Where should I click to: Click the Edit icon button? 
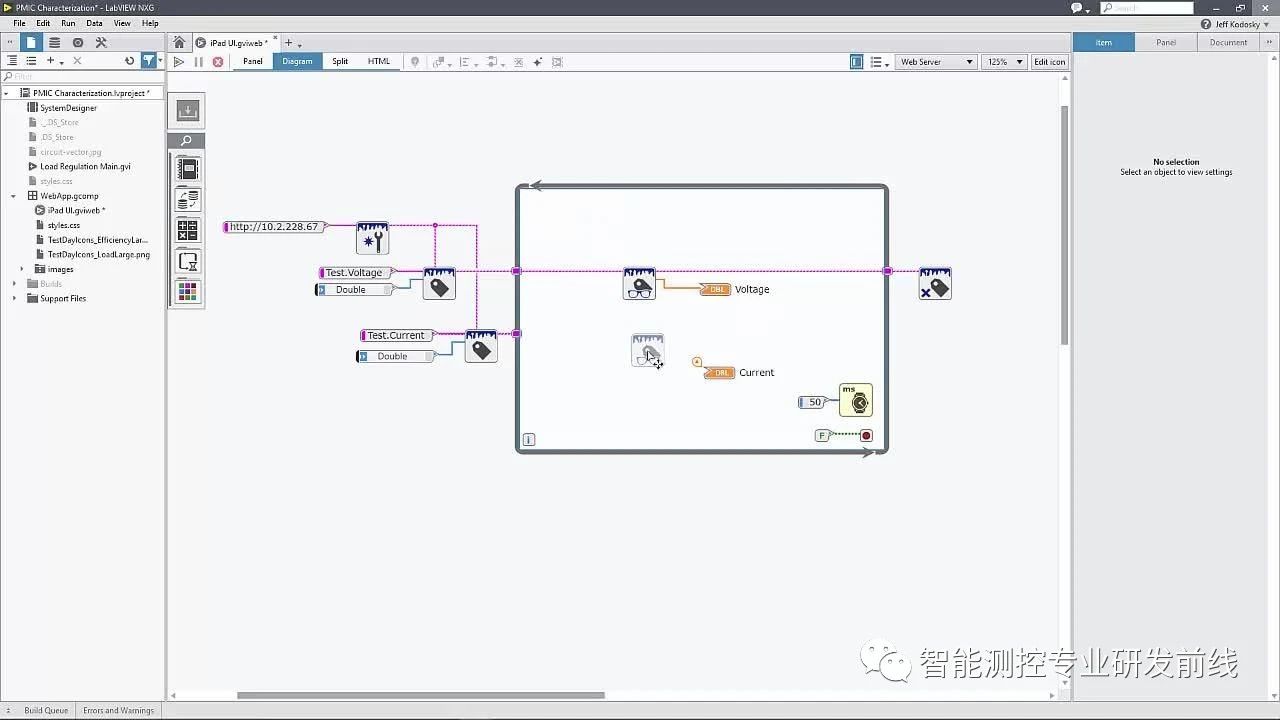(1050, 62)
